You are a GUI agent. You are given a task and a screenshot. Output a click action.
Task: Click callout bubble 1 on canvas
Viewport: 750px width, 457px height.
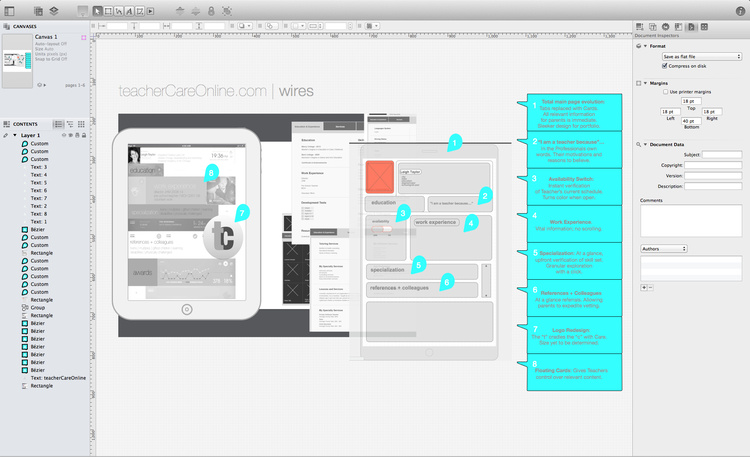tap(454, 142)
